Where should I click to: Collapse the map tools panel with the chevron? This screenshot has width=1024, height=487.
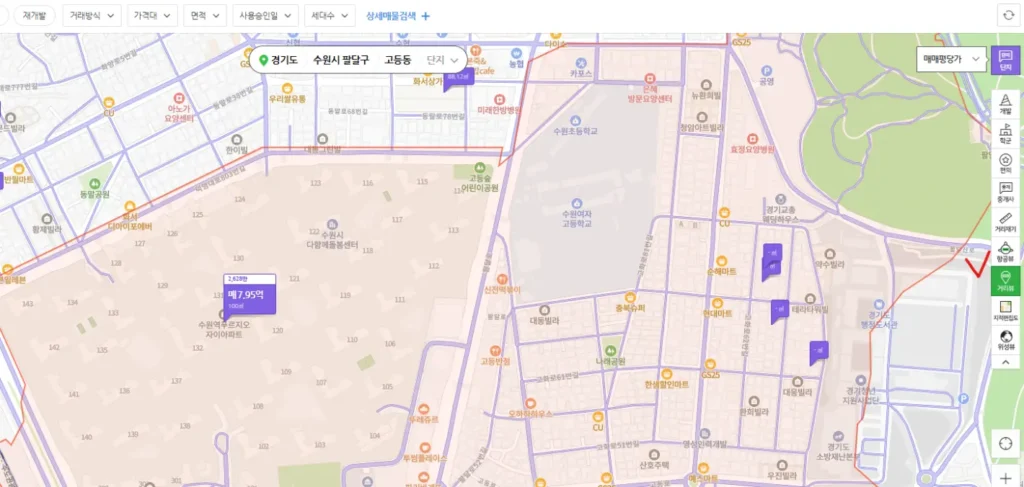pyautogui.click(x=1005, y=362)
